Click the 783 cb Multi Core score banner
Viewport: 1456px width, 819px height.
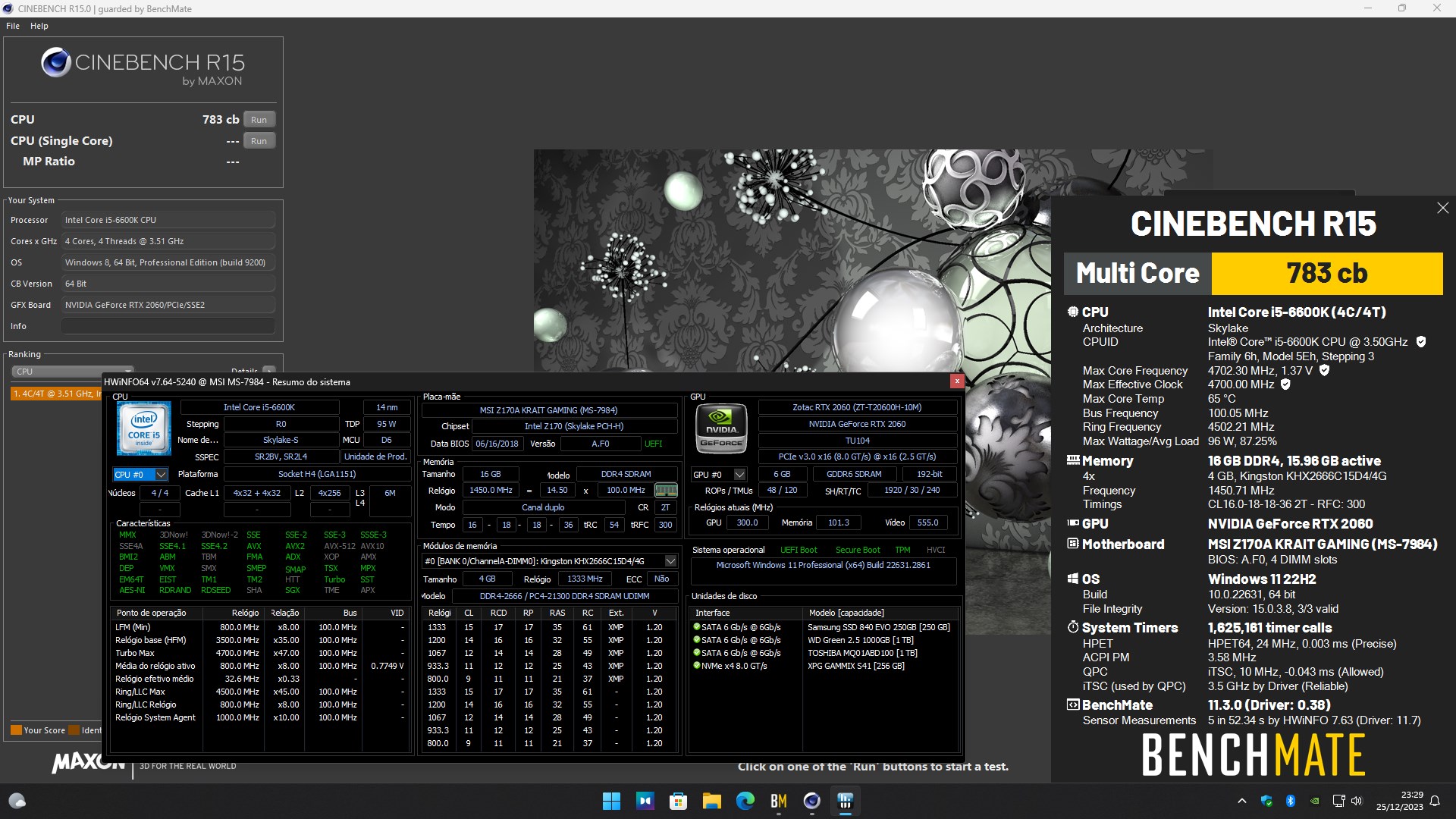pos(1327,273)
